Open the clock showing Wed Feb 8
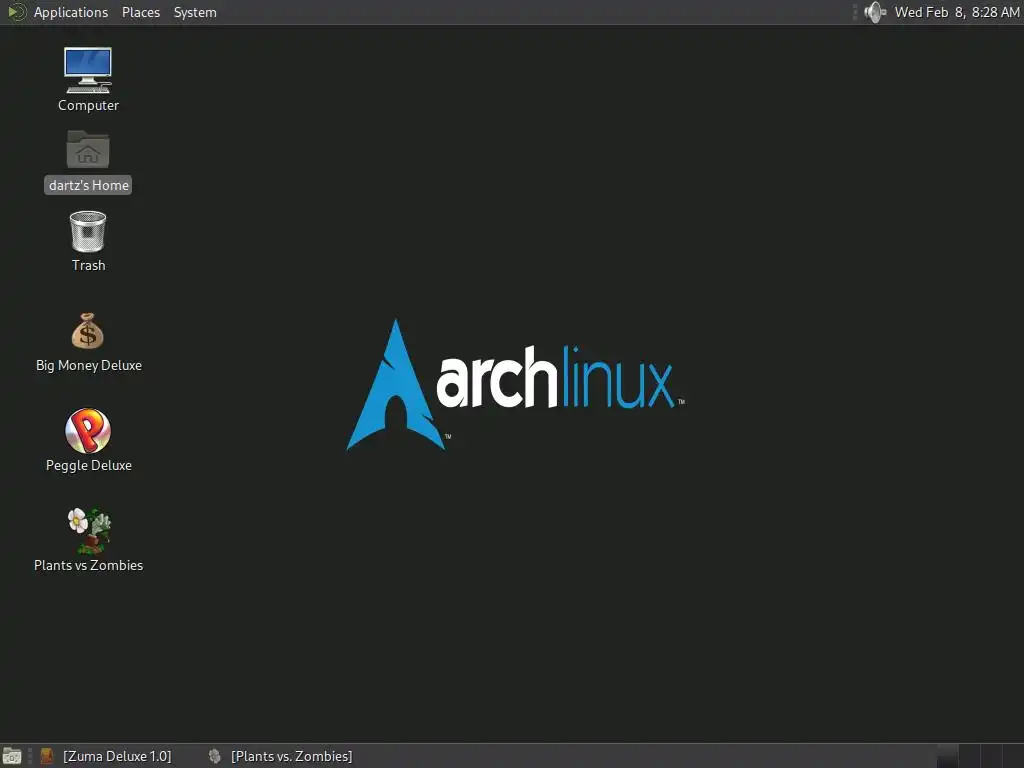The image size is (1024, 768). tap(957, 12)
